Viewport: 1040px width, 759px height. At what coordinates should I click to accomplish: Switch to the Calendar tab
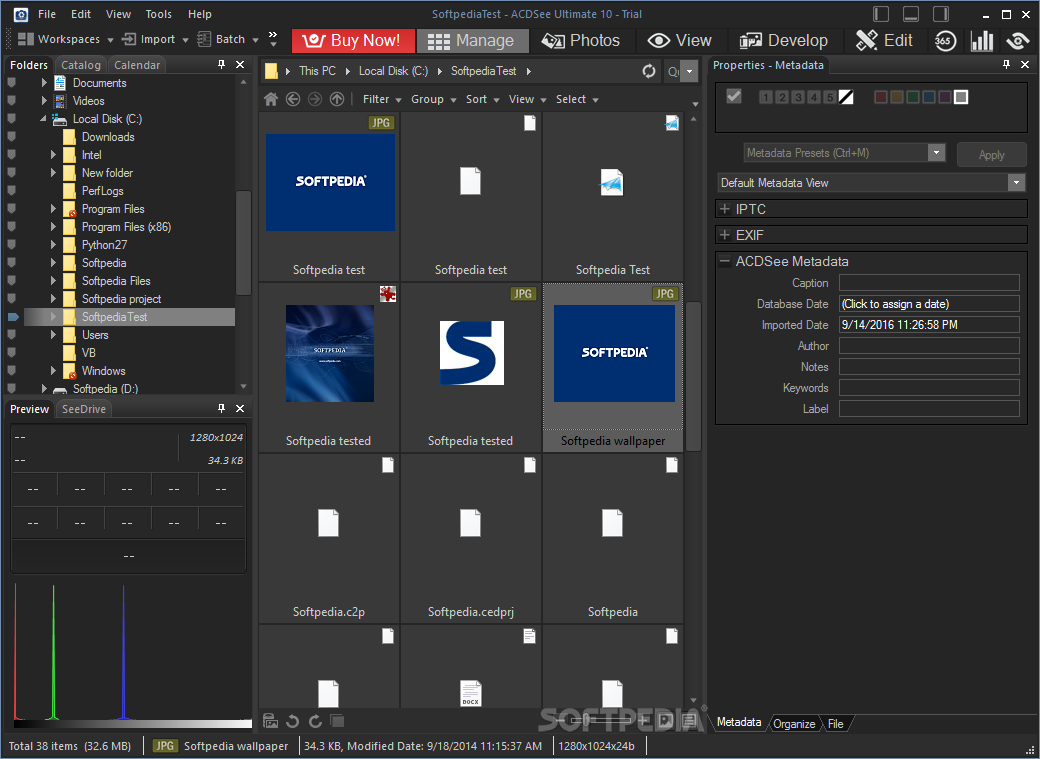tap(137, 65)
